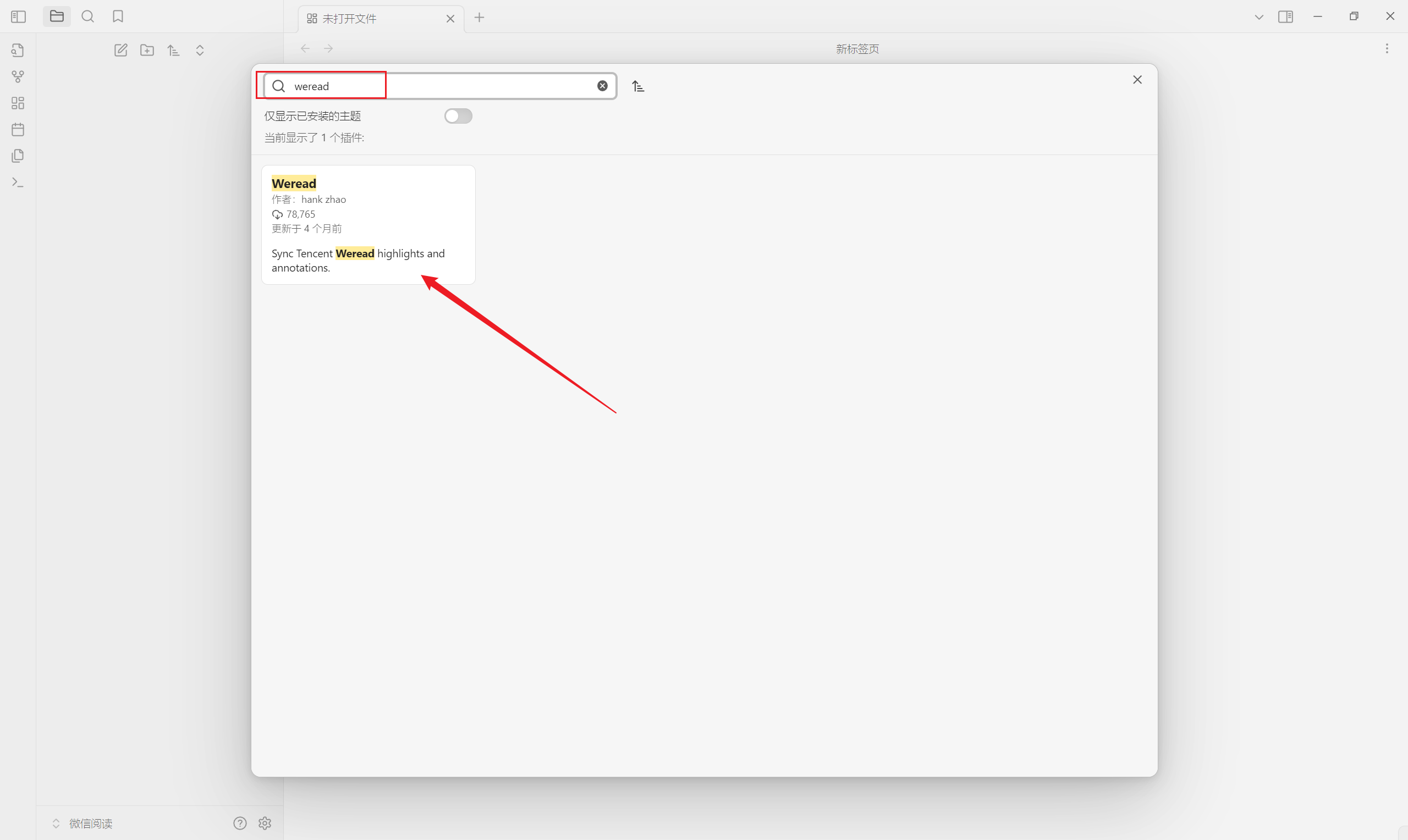Create a new folder in explorer
The height and width of the screenshot is (840, 1408).
point(147,51)
